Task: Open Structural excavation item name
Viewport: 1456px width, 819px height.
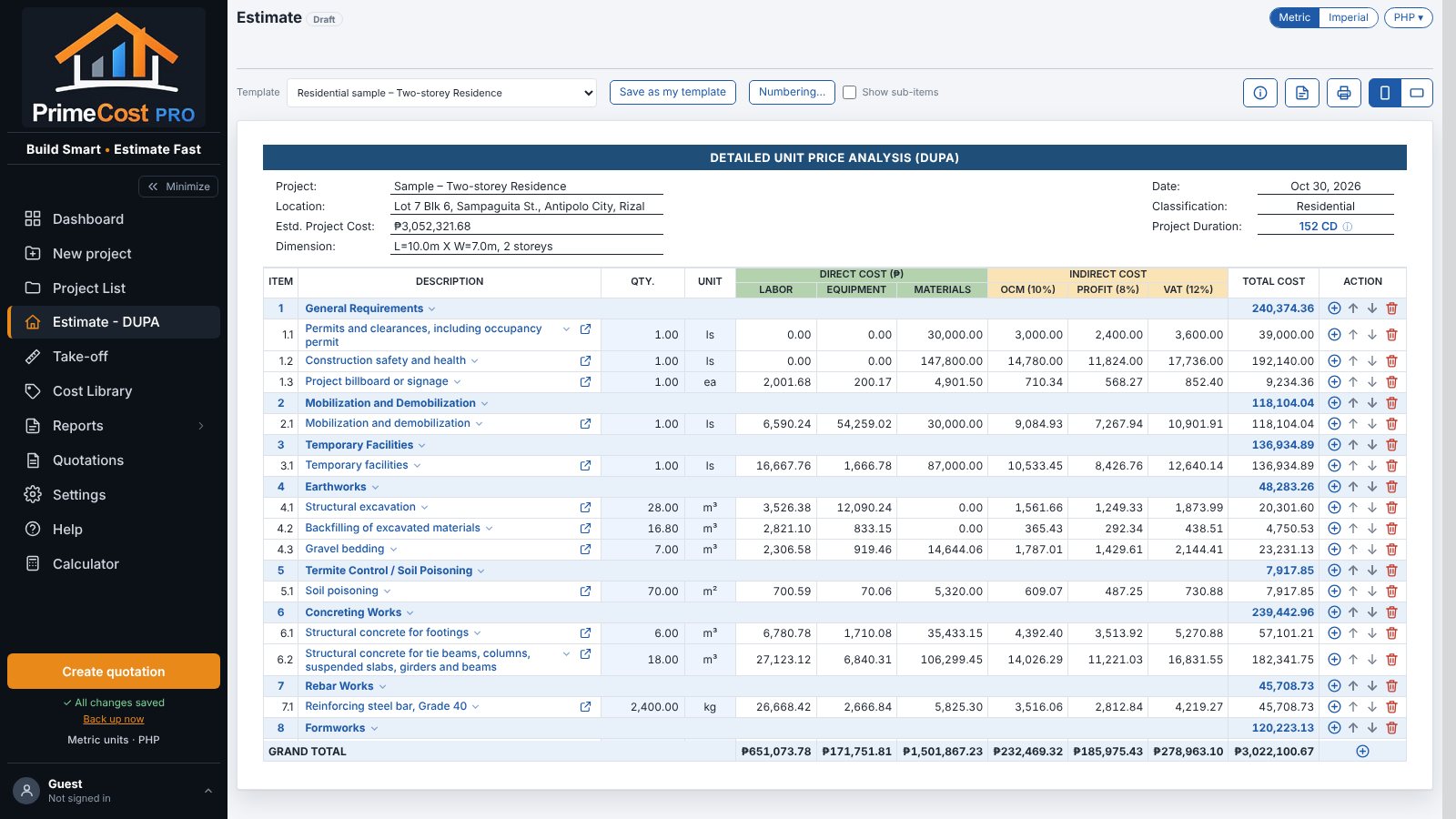Action: (x=360, y=508)
